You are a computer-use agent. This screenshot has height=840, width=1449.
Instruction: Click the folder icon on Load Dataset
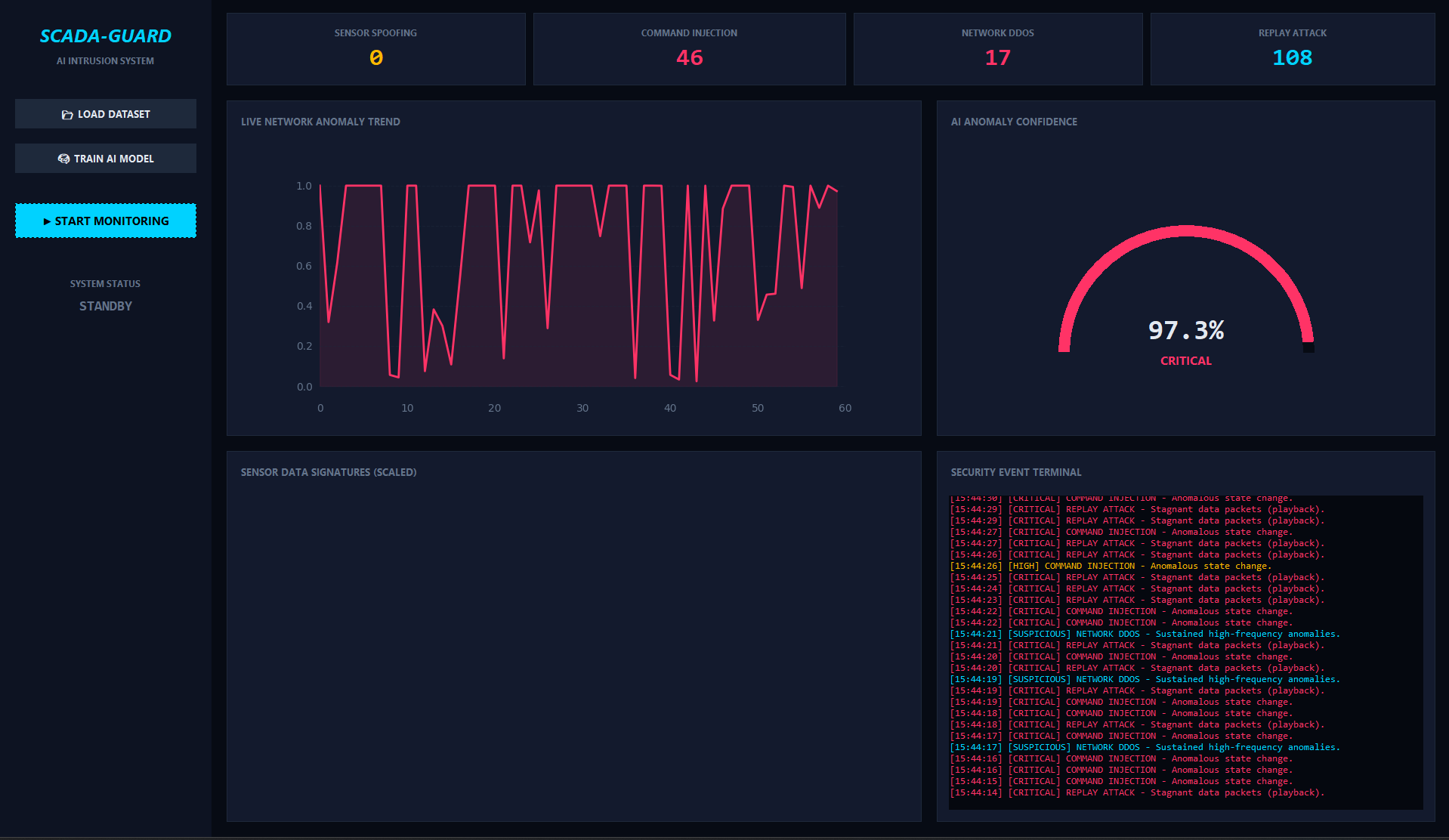tap(66, 113)
